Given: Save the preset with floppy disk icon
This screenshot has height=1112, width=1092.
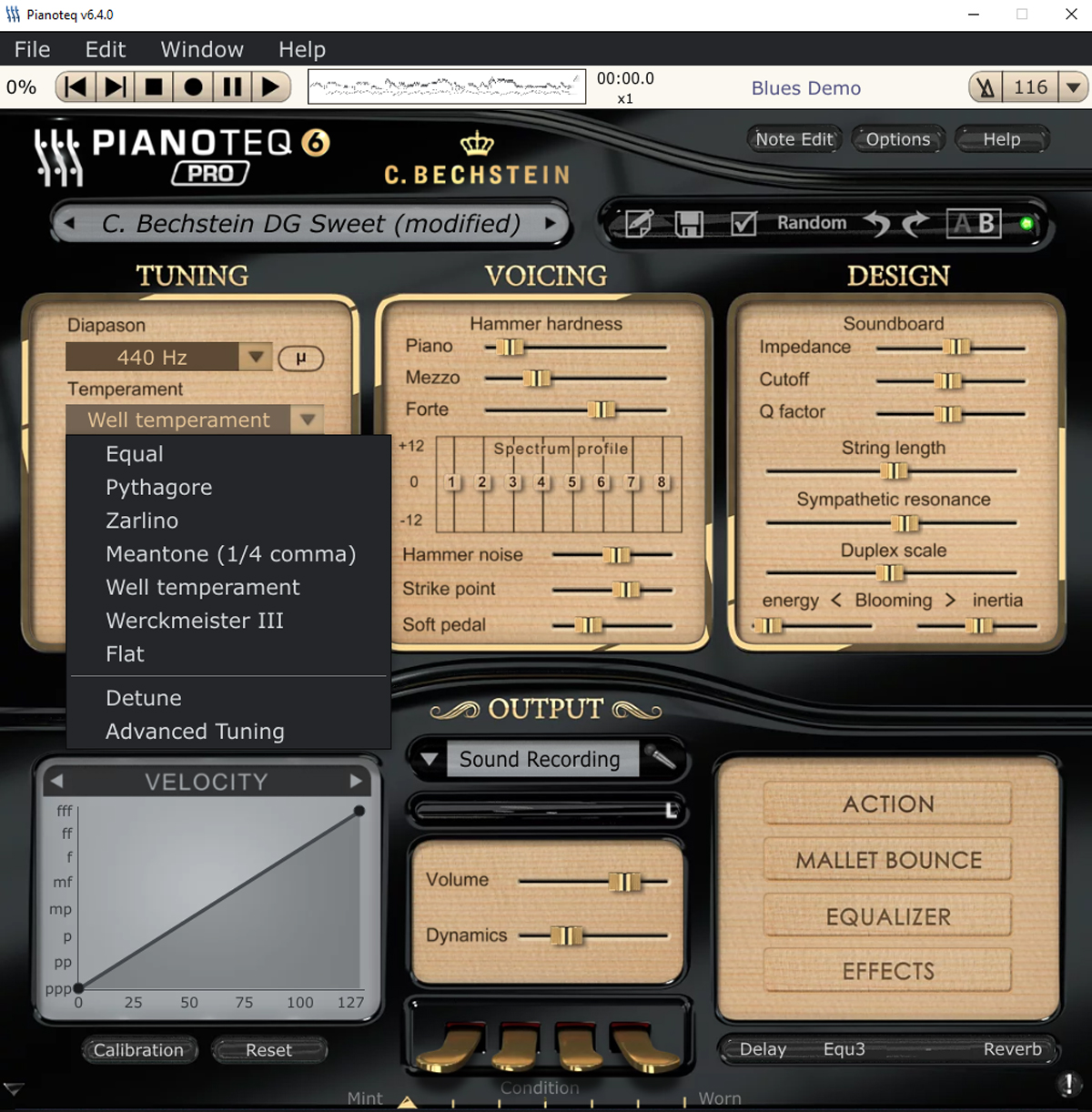Looking at the screenshot, I should [x=689, y=223].
